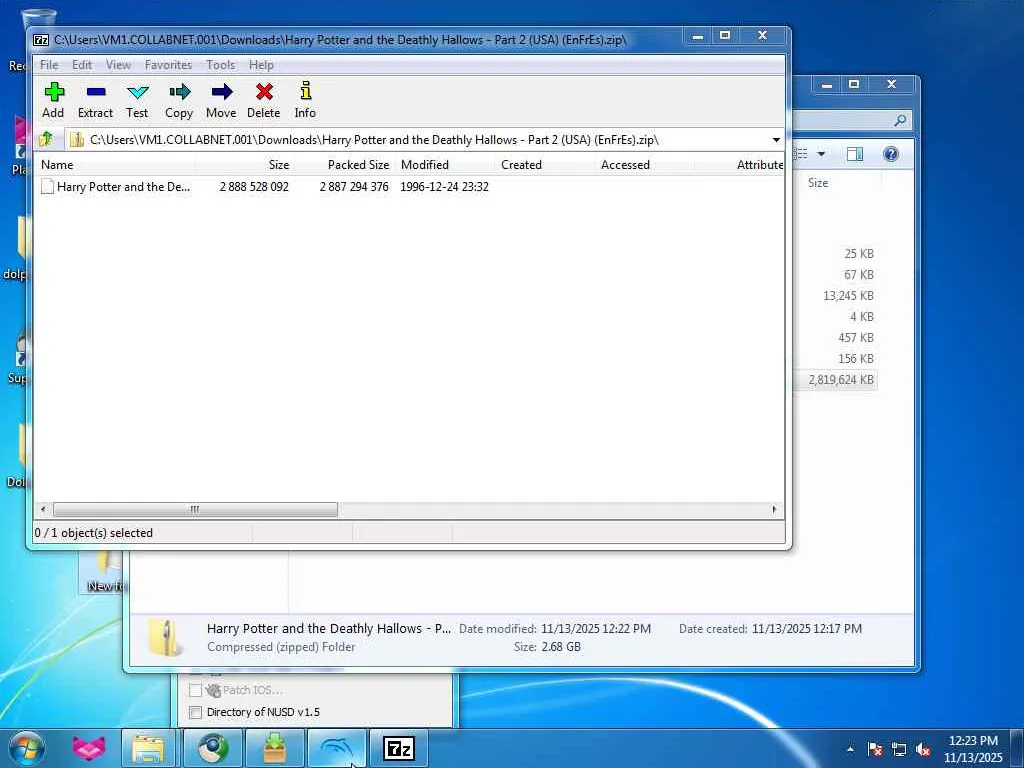Switch to Dolphin emulator on taskbar
The width and height of the screenshot is (1024, 768).
click(337, 748)
